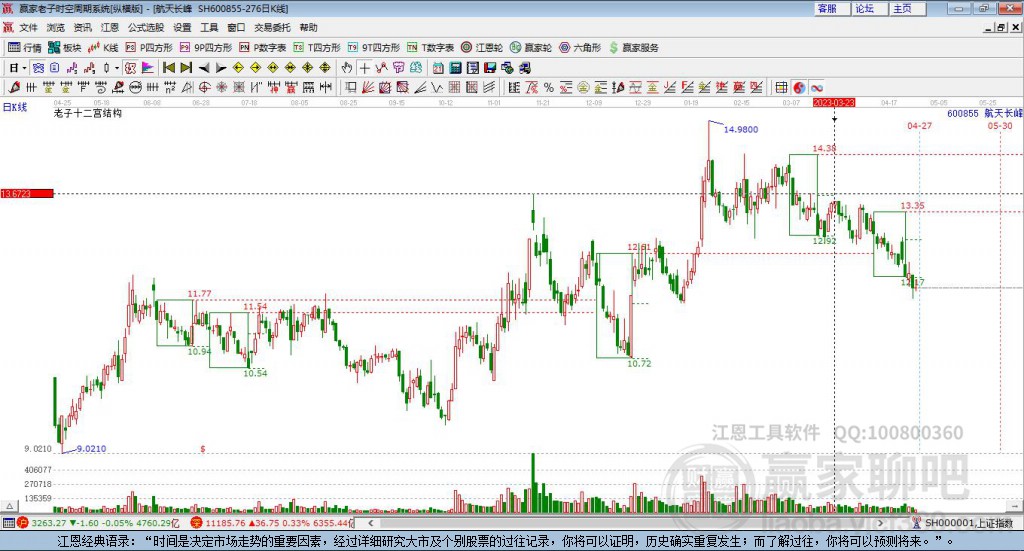Click the red 13.6723 price marker

(27, 193)
